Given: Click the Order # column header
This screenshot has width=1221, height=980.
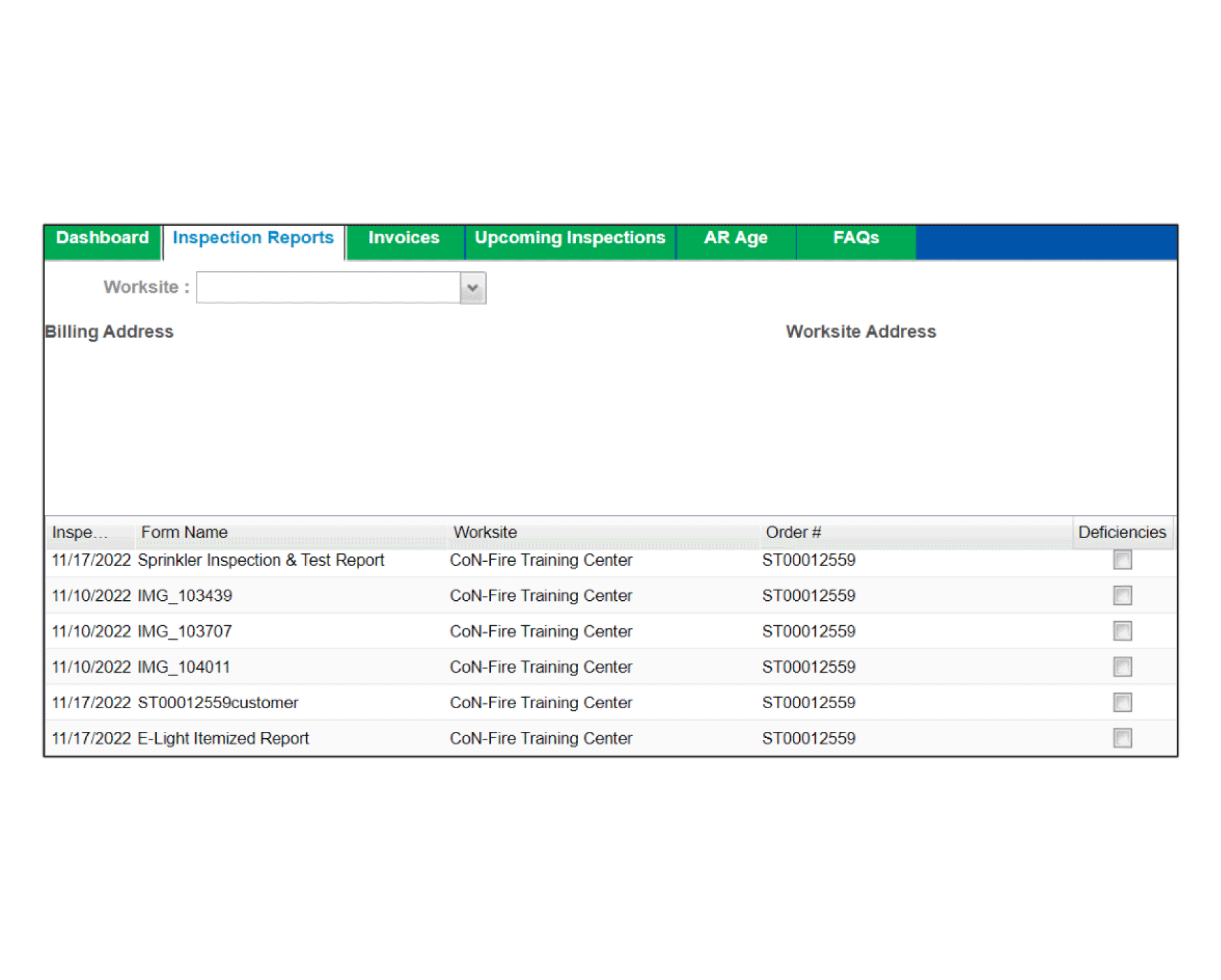Looking at the screenshot, I should pos(793,533).
